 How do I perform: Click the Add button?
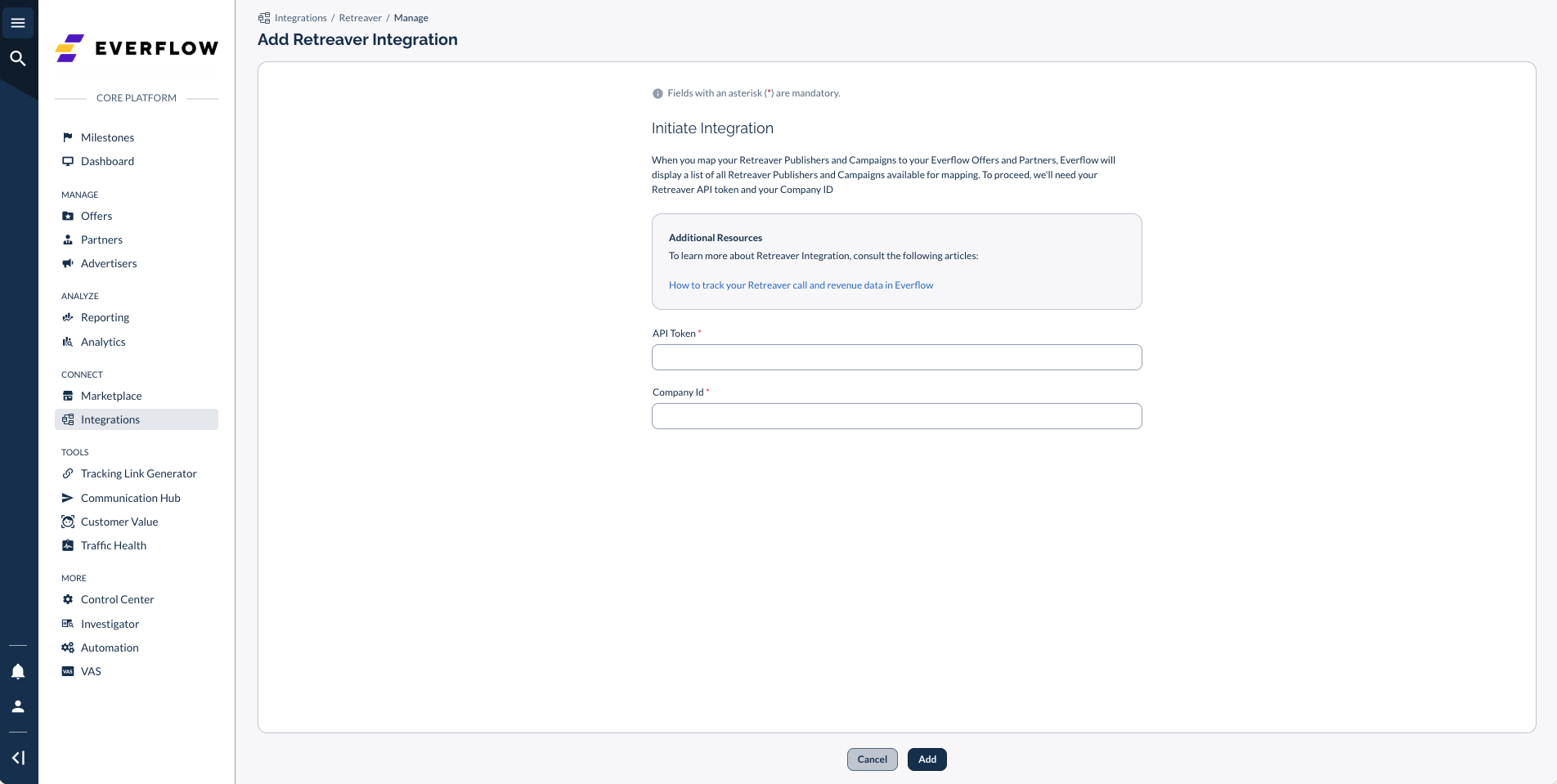(927, 759)
